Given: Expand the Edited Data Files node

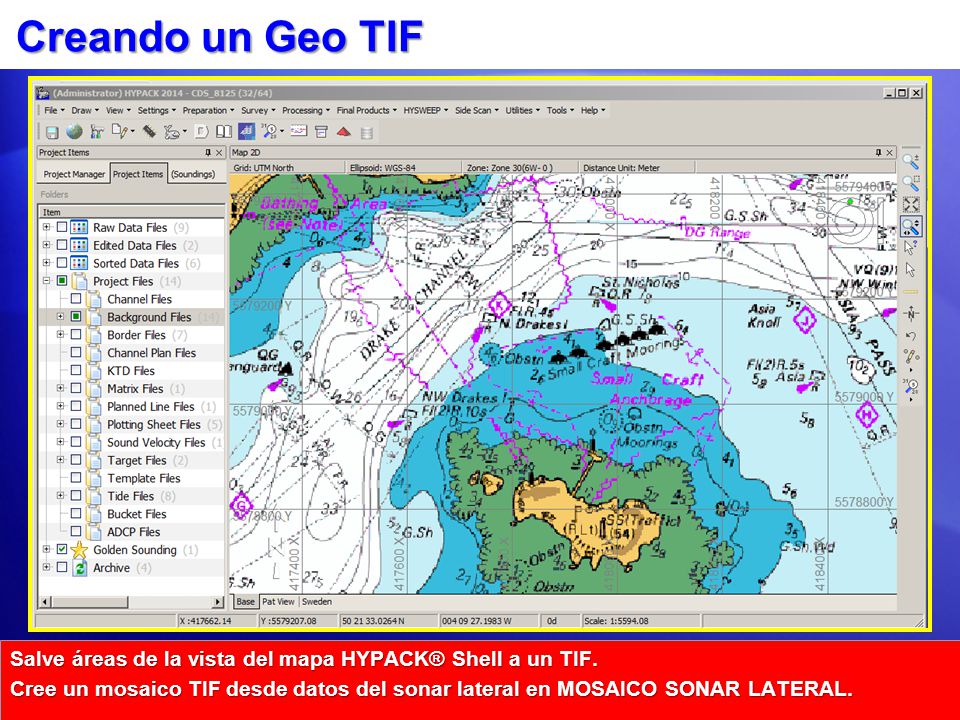Looking at the screenshot, I should click(x=47, y=245).
